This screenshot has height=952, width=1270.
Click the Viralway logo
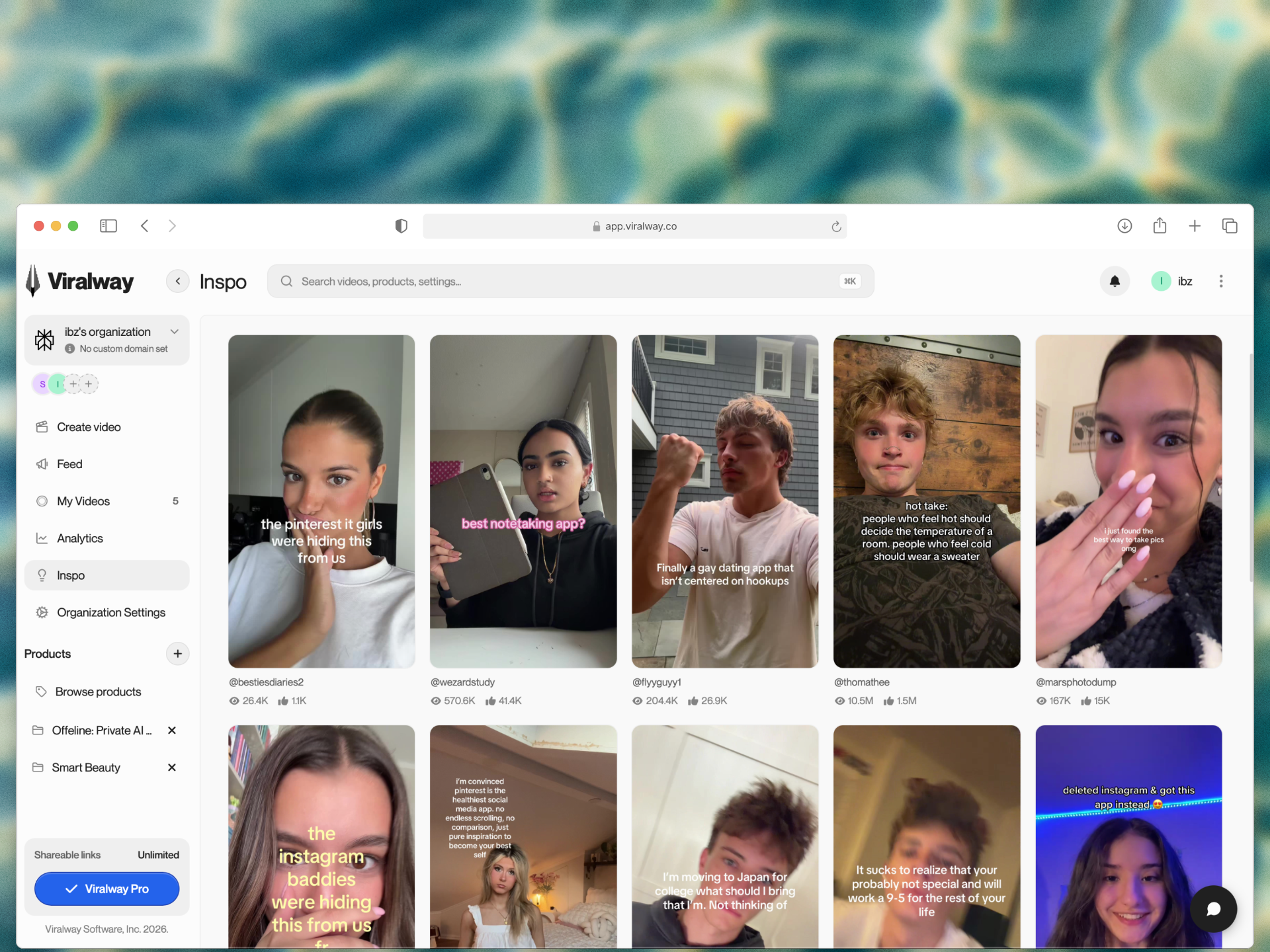pos(79,281)
